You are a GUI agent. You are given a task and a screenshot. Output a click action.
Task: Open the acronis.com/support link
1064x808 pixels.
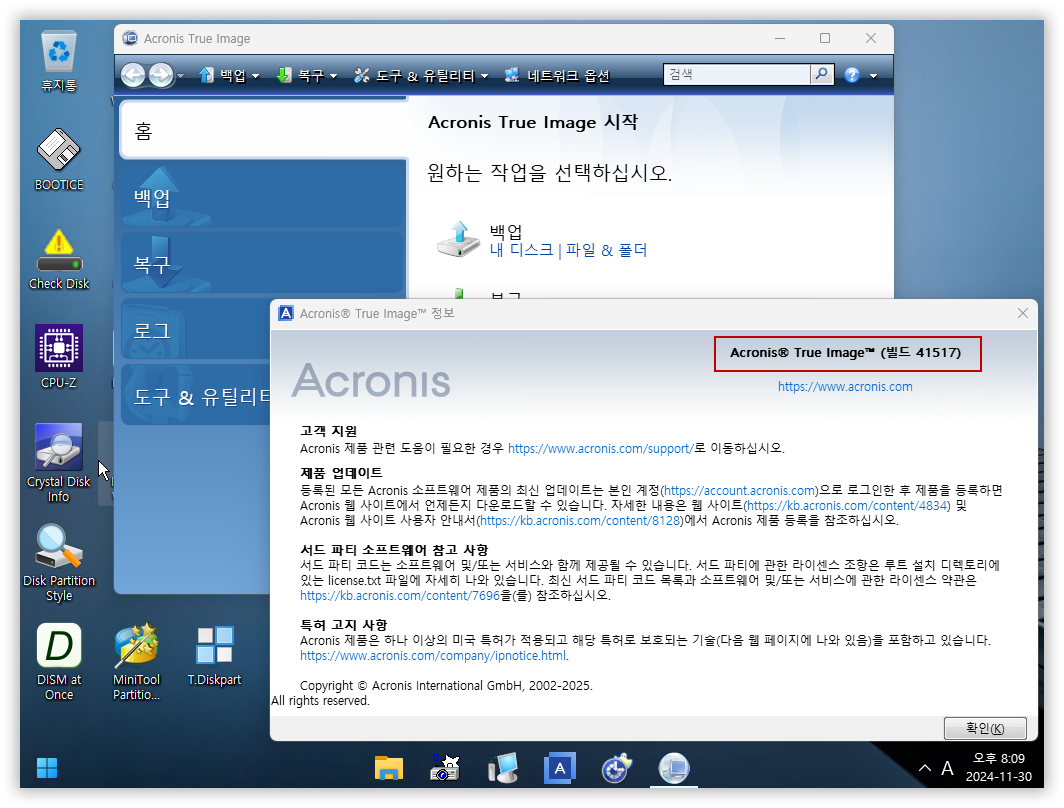coord(601,448)
